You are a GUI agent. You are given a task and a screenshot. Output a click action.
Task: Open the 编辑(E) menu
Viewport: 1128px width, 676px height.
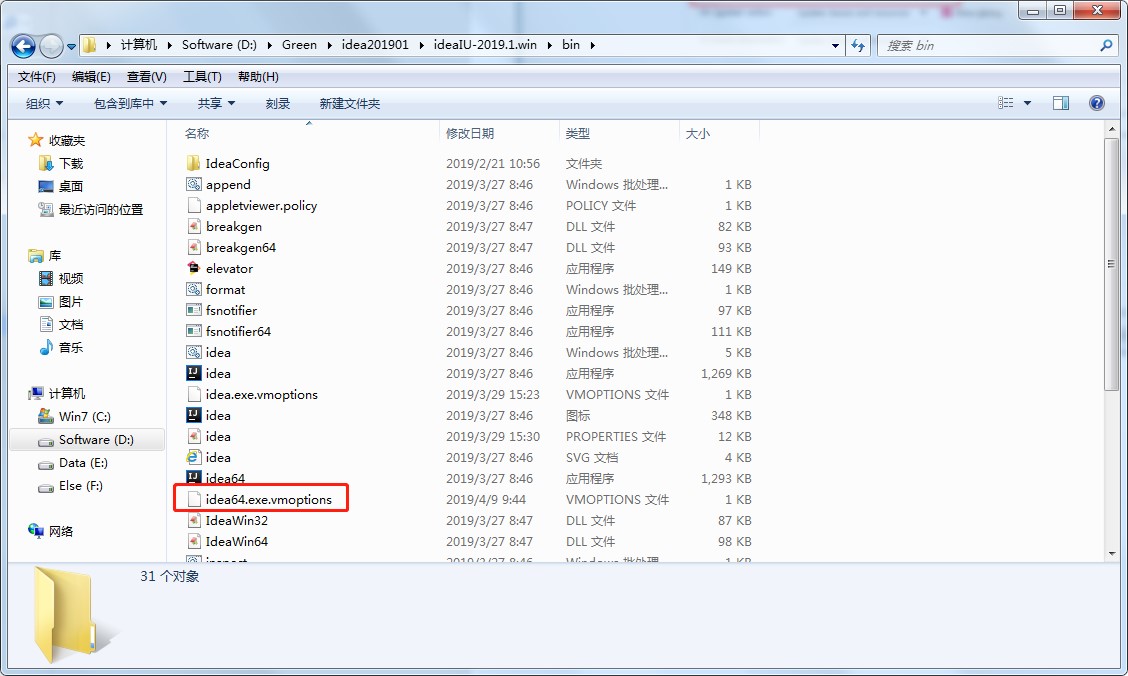pos(91,76)
